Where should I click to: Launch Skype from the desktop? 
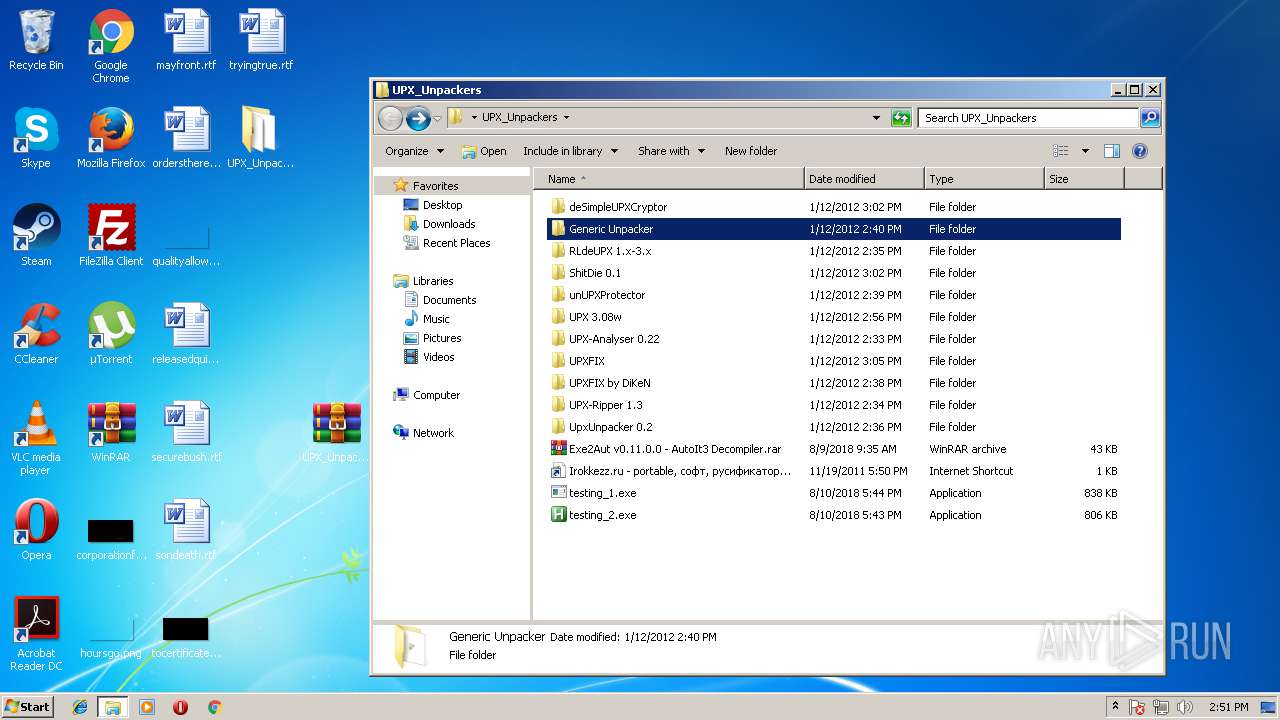[x=36, y=138]
